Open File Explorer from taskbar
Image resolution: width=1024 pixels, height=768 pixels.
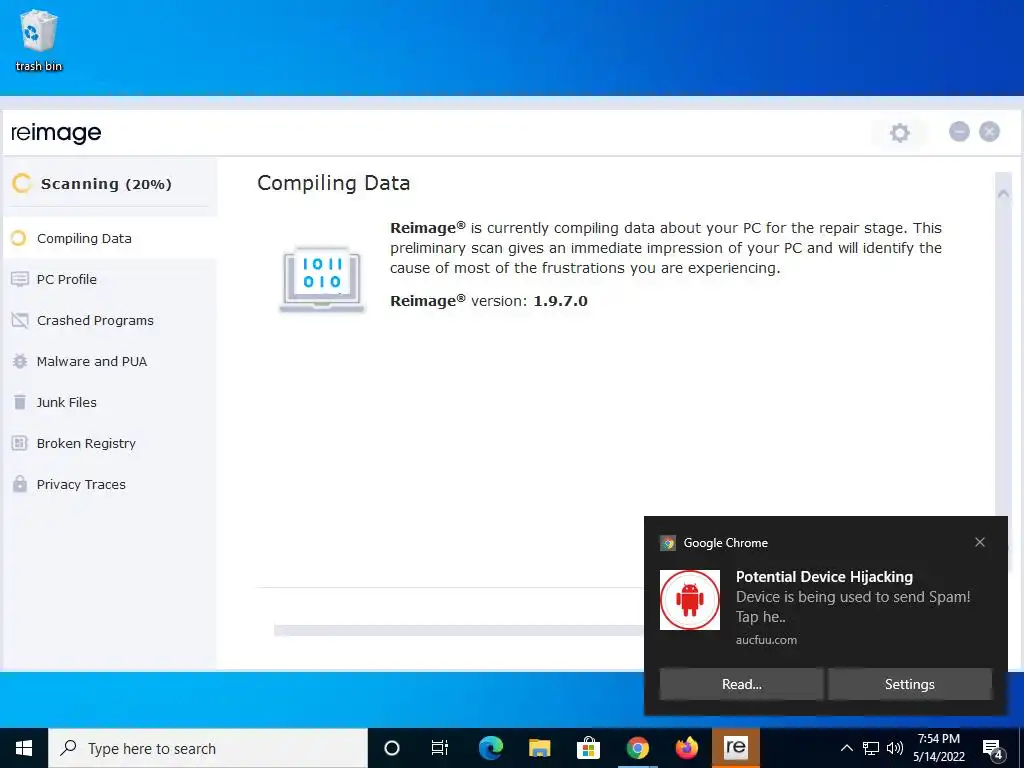coord(539,748)
